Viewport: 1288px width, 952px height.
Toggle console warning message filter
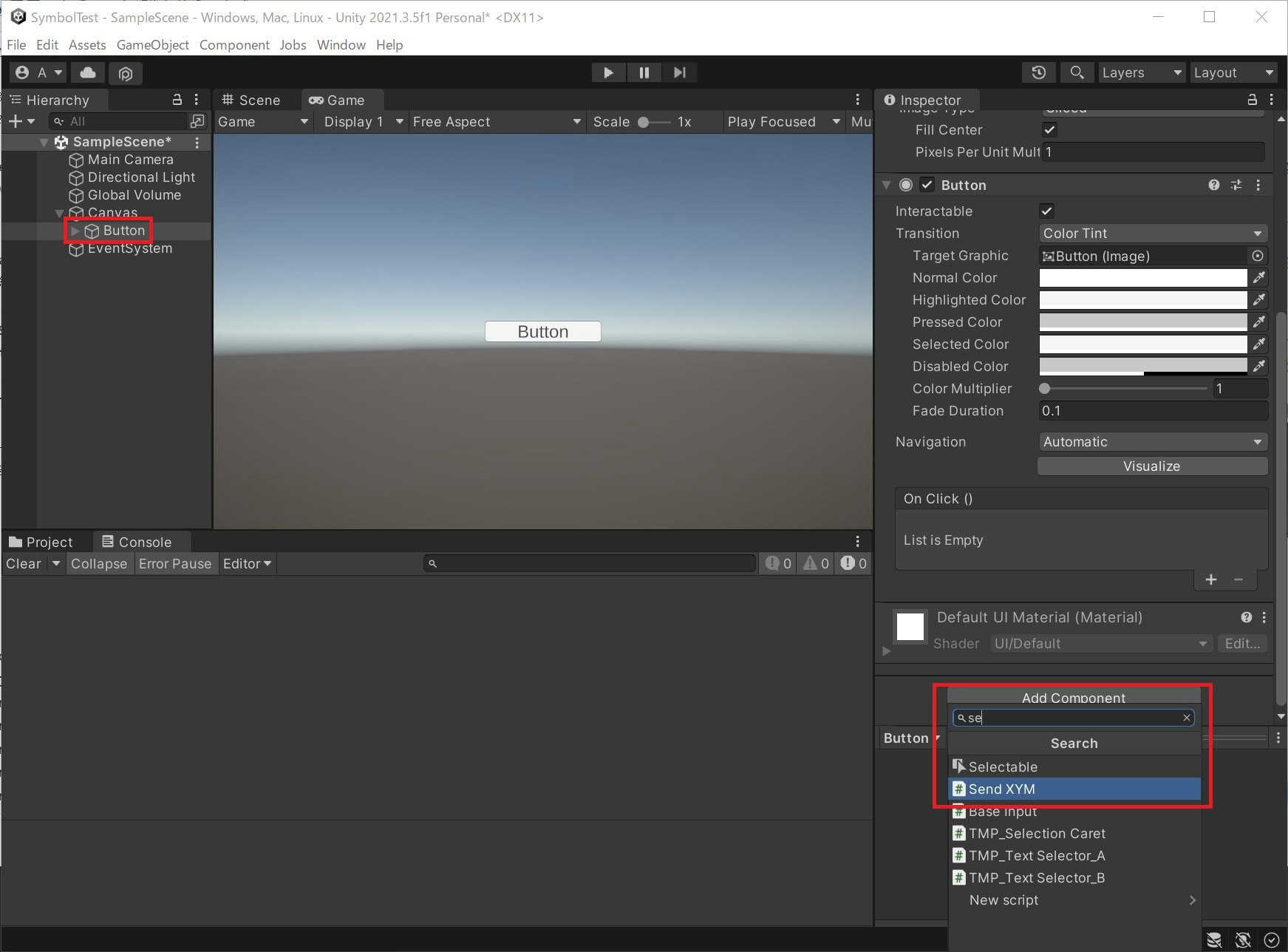point(816,563)
